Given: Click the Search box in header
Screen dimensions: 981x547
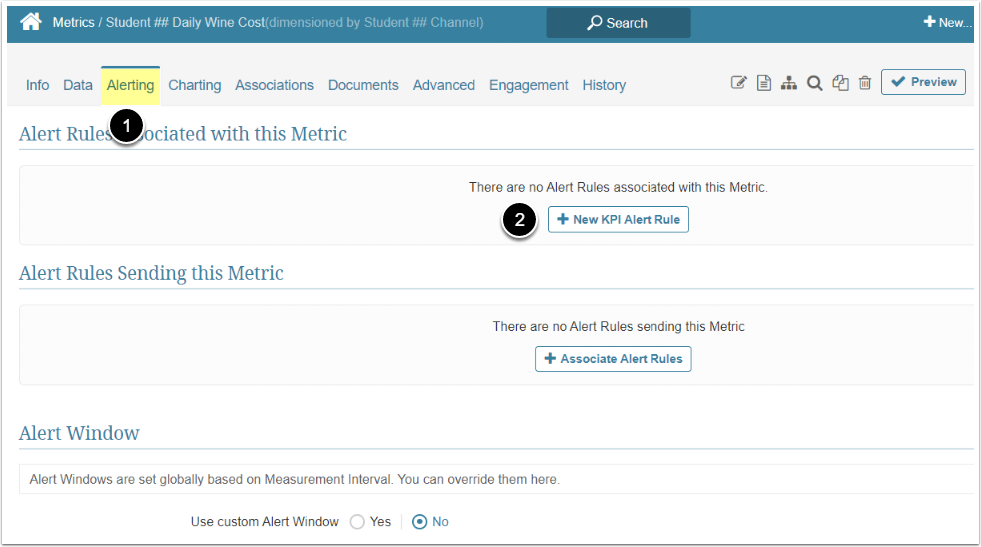Looking at the screenshot, I should pos(618,22).
